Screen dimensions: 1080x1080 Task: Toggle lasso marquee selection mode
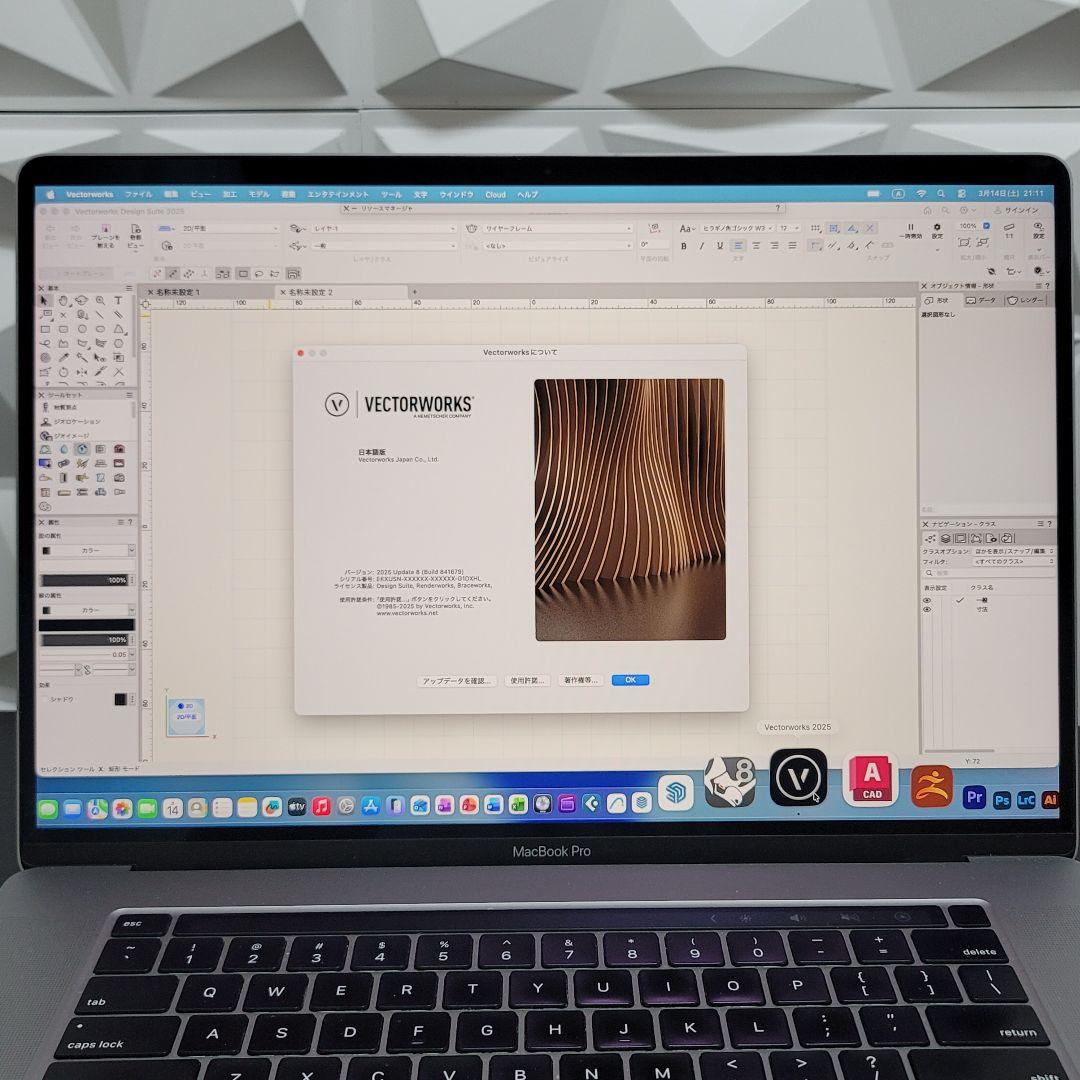(x=259, y=273)
